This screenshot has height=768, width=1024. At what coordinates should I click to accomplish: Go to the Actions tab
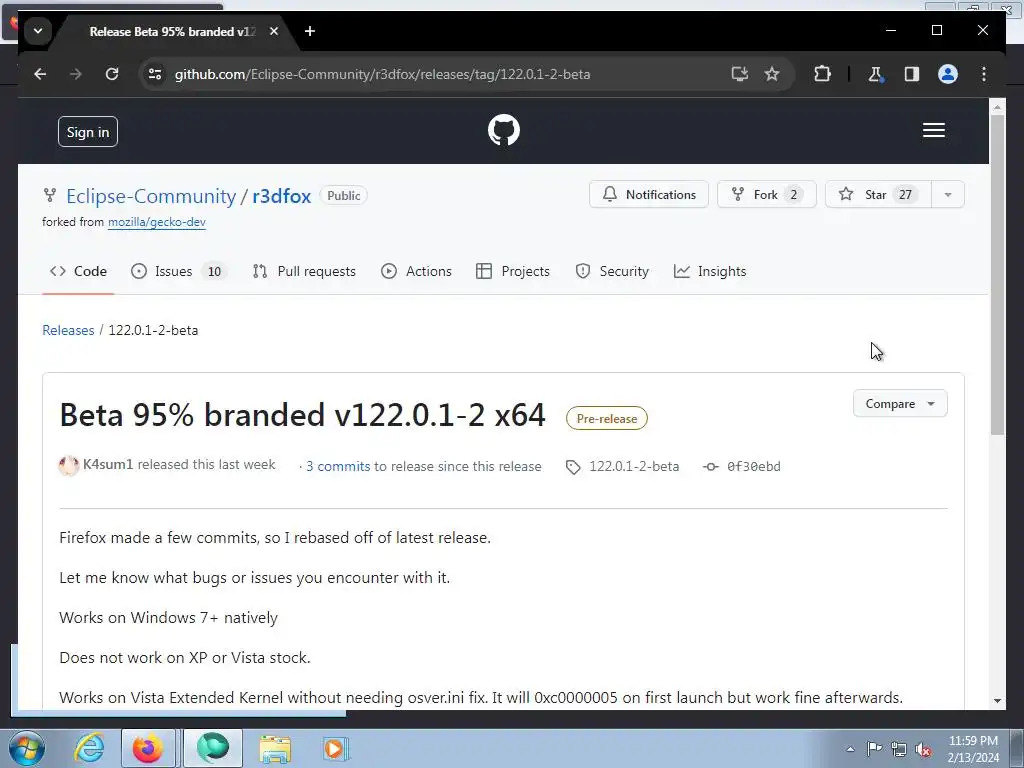coord(417,271)
